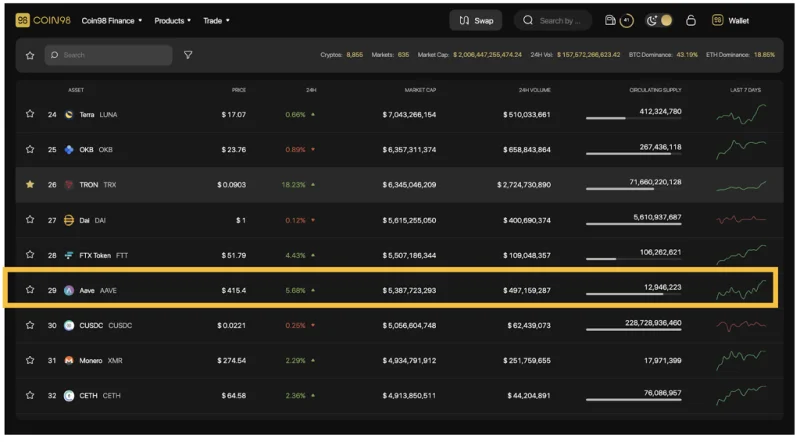Open TRON TRX asset name
Screen dimensions: 800x442
[x=97, y=185]
